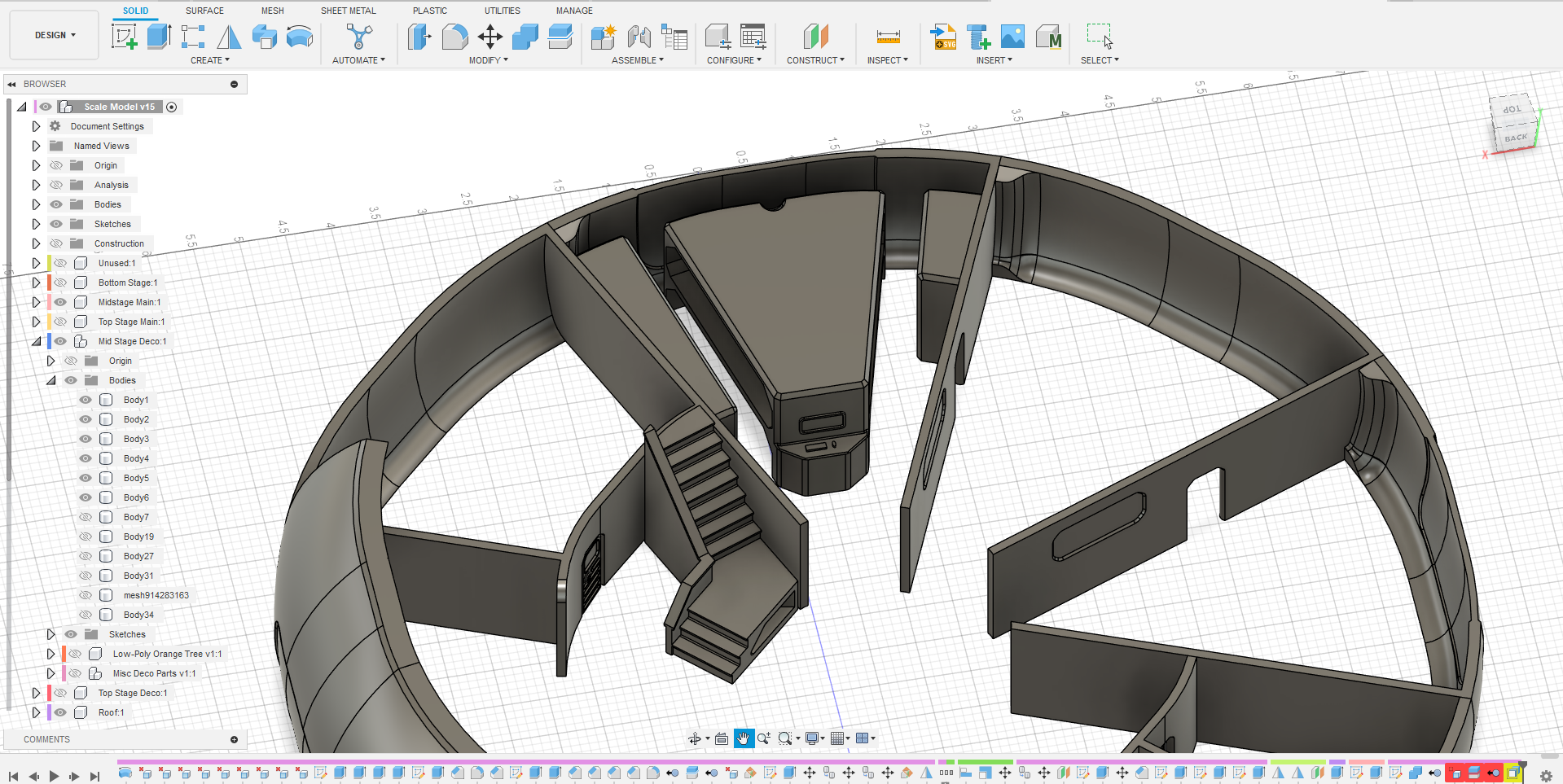Open the DESIGN workspace dropdown
Screen dimensions: 1563x784
[55, 35]
